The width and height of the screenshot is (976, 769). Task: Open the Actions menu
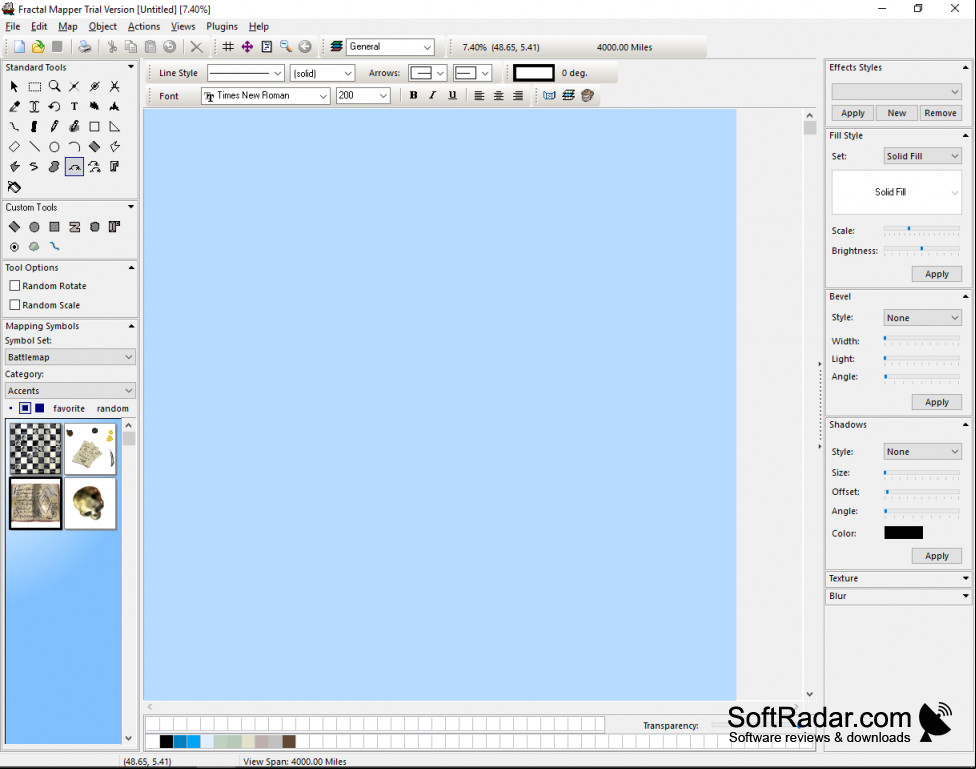[144, 26]
